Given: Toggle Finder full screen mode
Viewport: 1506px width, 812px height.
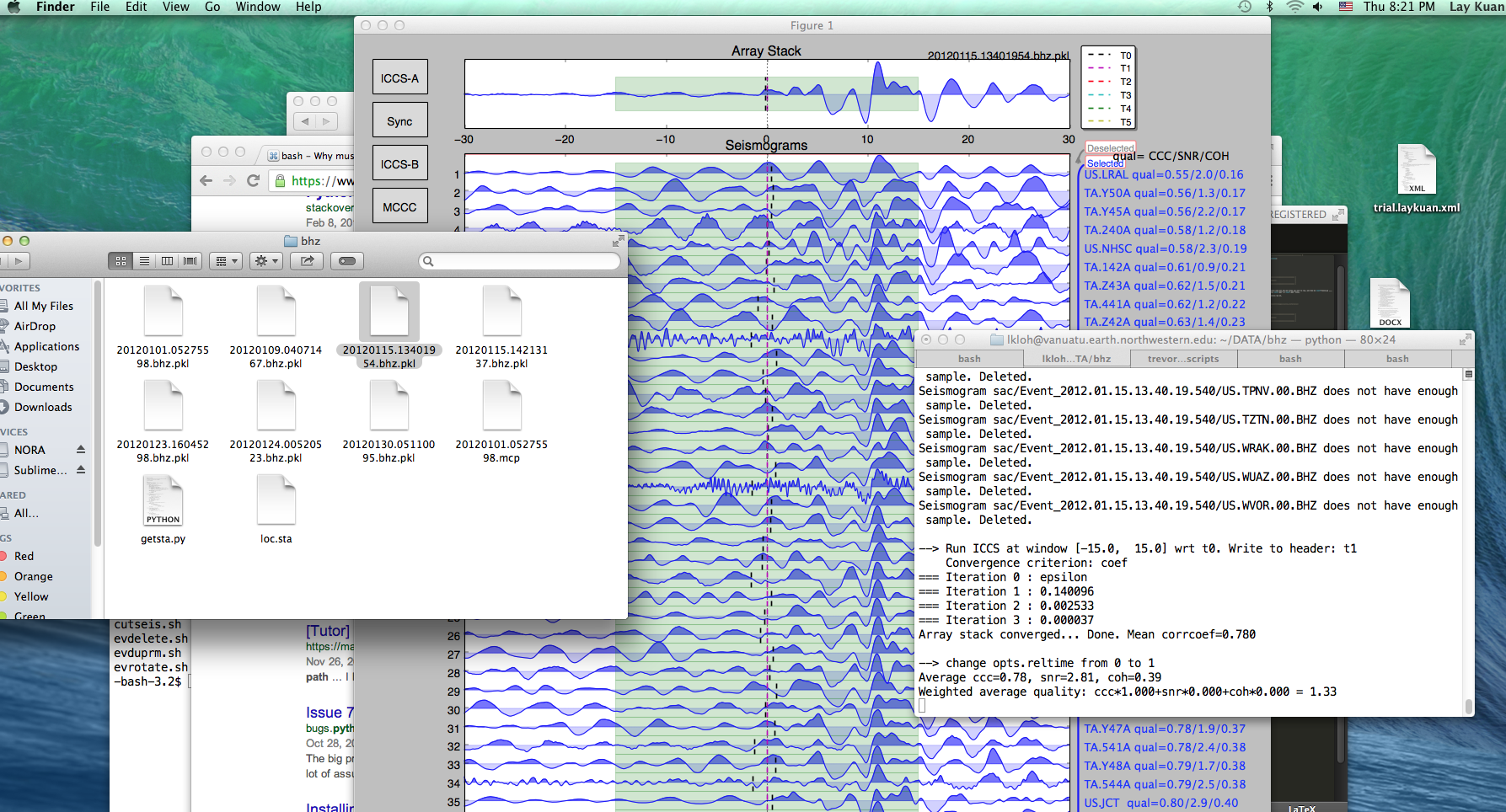Looking at the screenshot, I should click(x=618, y=241).
